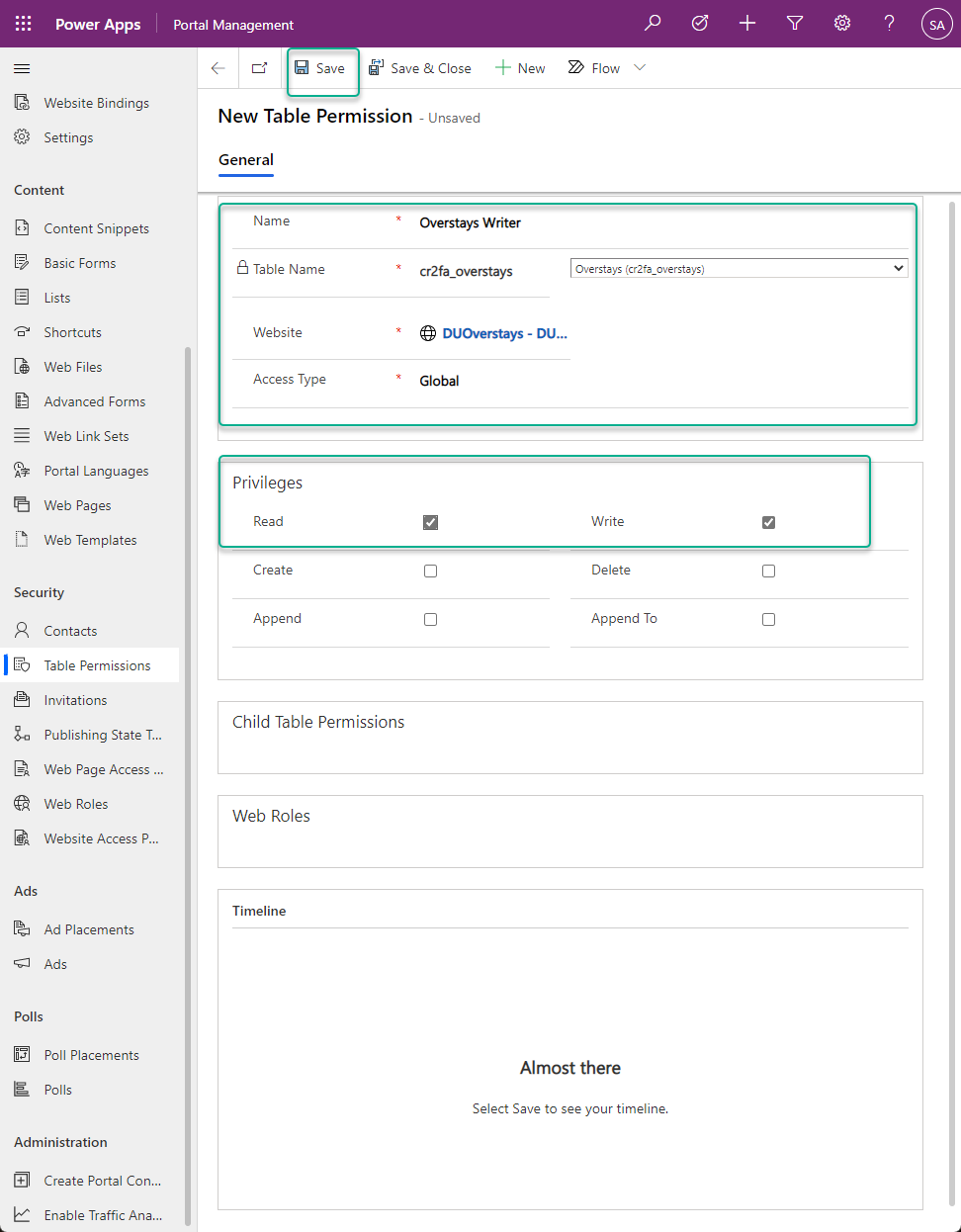
Task: Click the search magnifier icon in header
Action: click(653, 23)
